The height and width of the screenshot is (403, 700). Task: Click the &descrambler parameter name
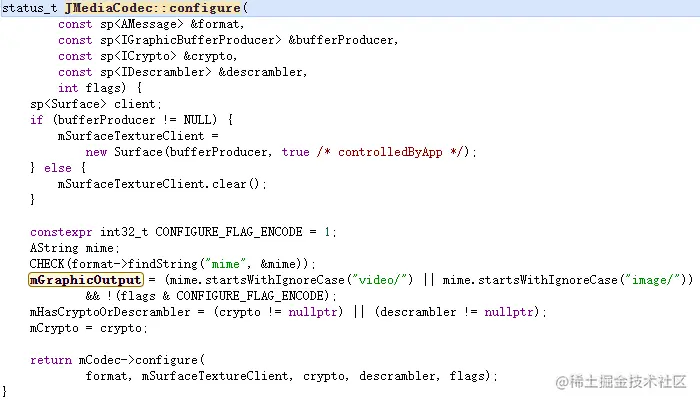pos(262,72)
